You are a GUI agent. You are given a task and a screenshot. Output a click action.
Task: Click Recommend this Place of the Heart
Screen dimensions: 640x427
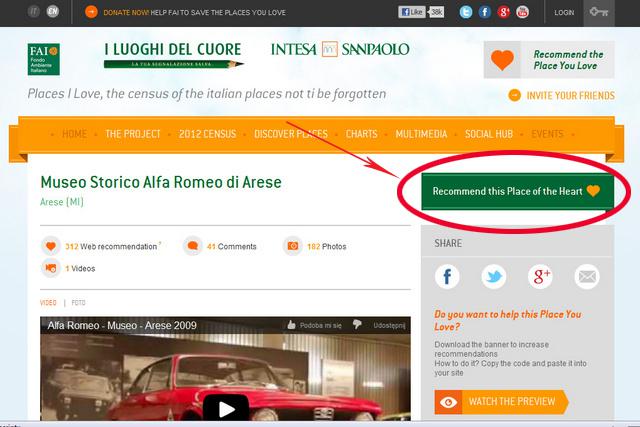tap(518, 191)
